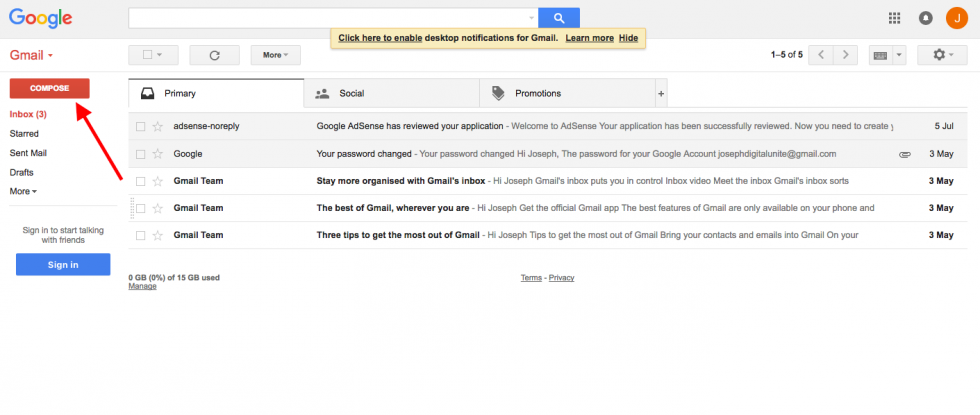Tick the checkbox for Google password email
The height and width of the screenshot is (415, 980).
pyautogui.click(x=141, y=154)
